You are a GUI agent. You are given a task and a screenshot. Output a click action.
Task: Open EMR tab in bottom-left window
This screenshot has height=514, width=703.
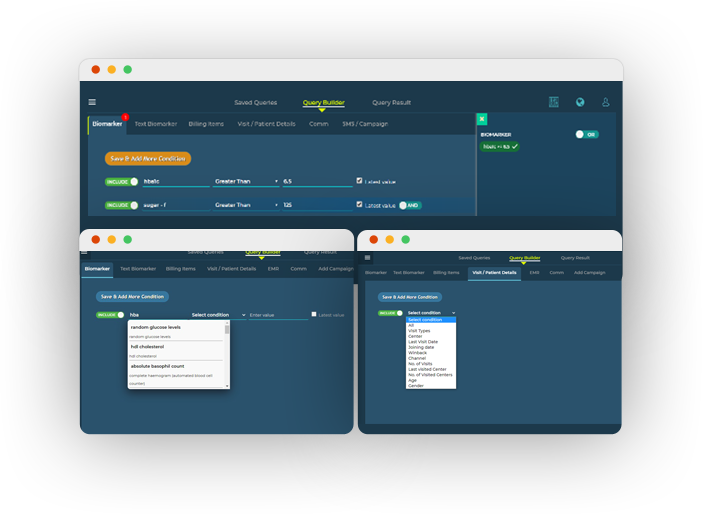[x=273, y=269]
